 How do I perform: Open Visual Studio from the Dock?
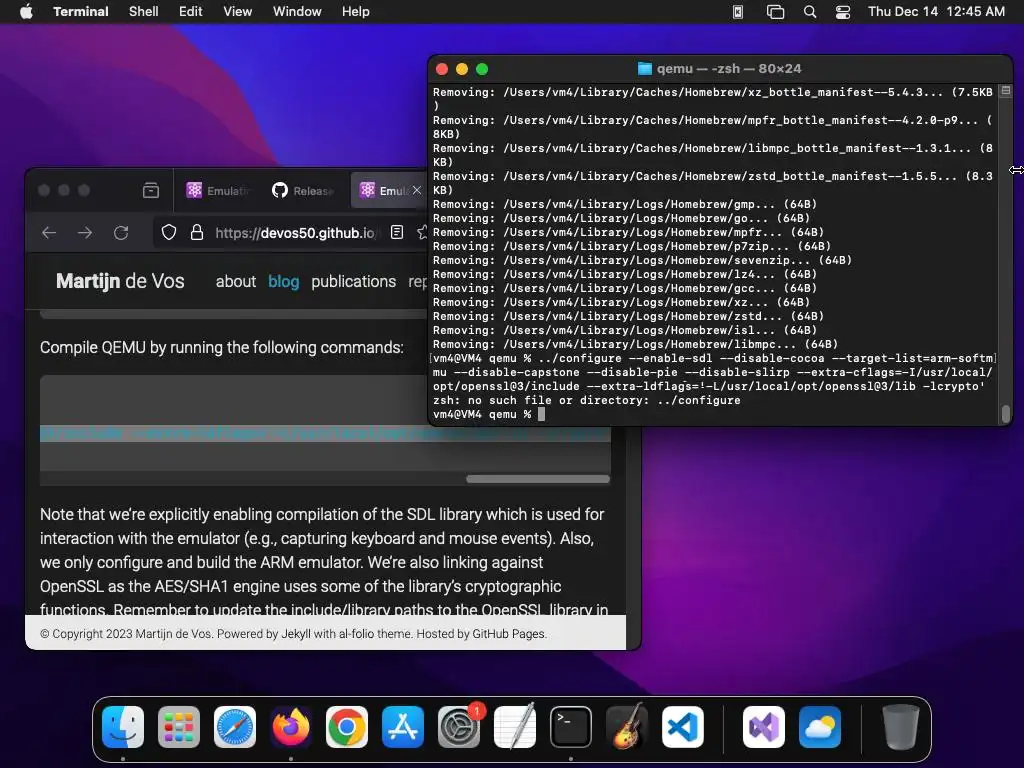point(764,727)
